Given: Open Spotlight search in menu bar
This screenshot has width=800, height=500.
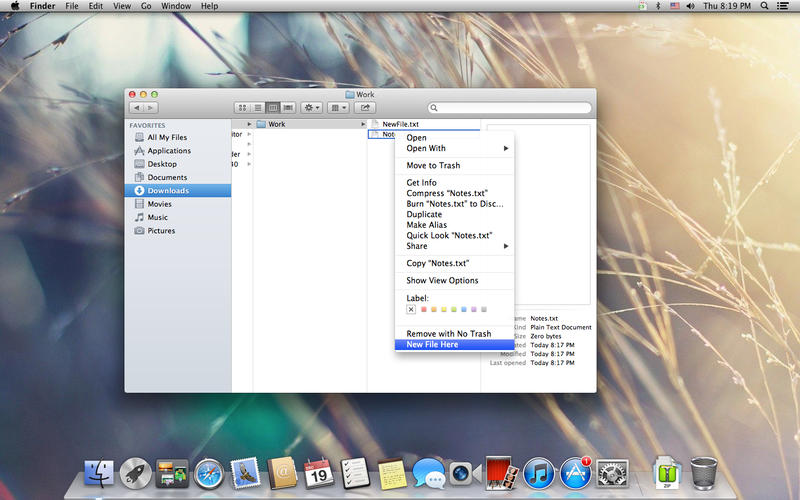Looking at the screenshot, I should (764, 6).
